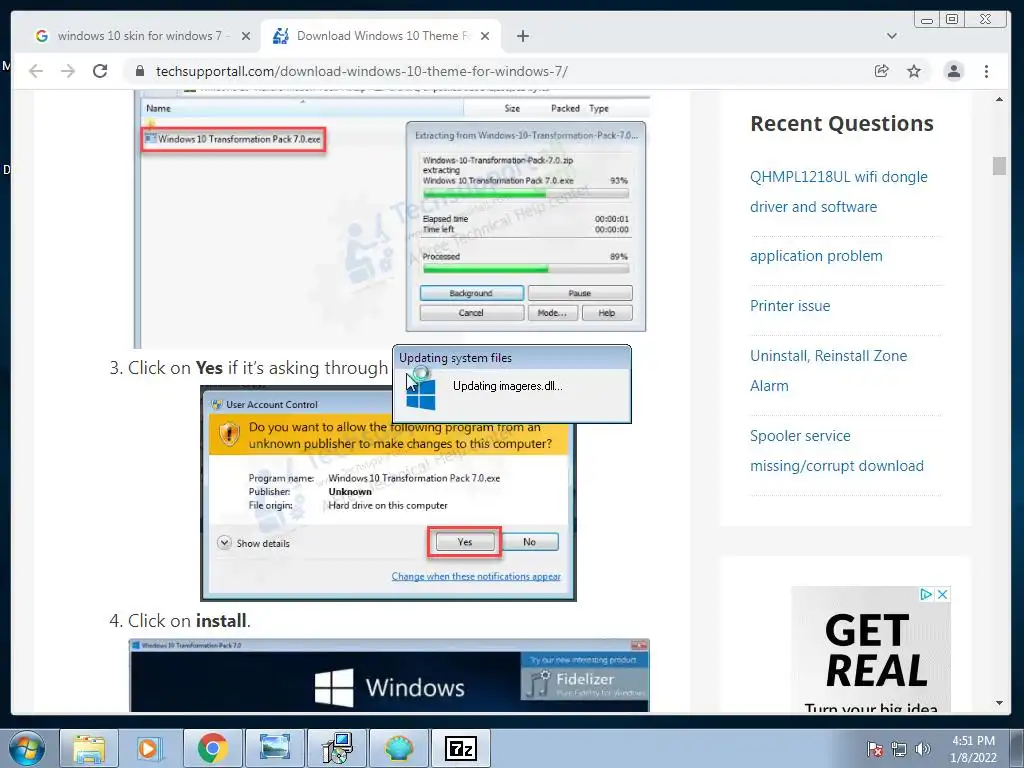Open 'Uninstall, Reinstall Zone Alarm' link
The height and width of the screenshot is (768, 1024).
click(828, 371)
